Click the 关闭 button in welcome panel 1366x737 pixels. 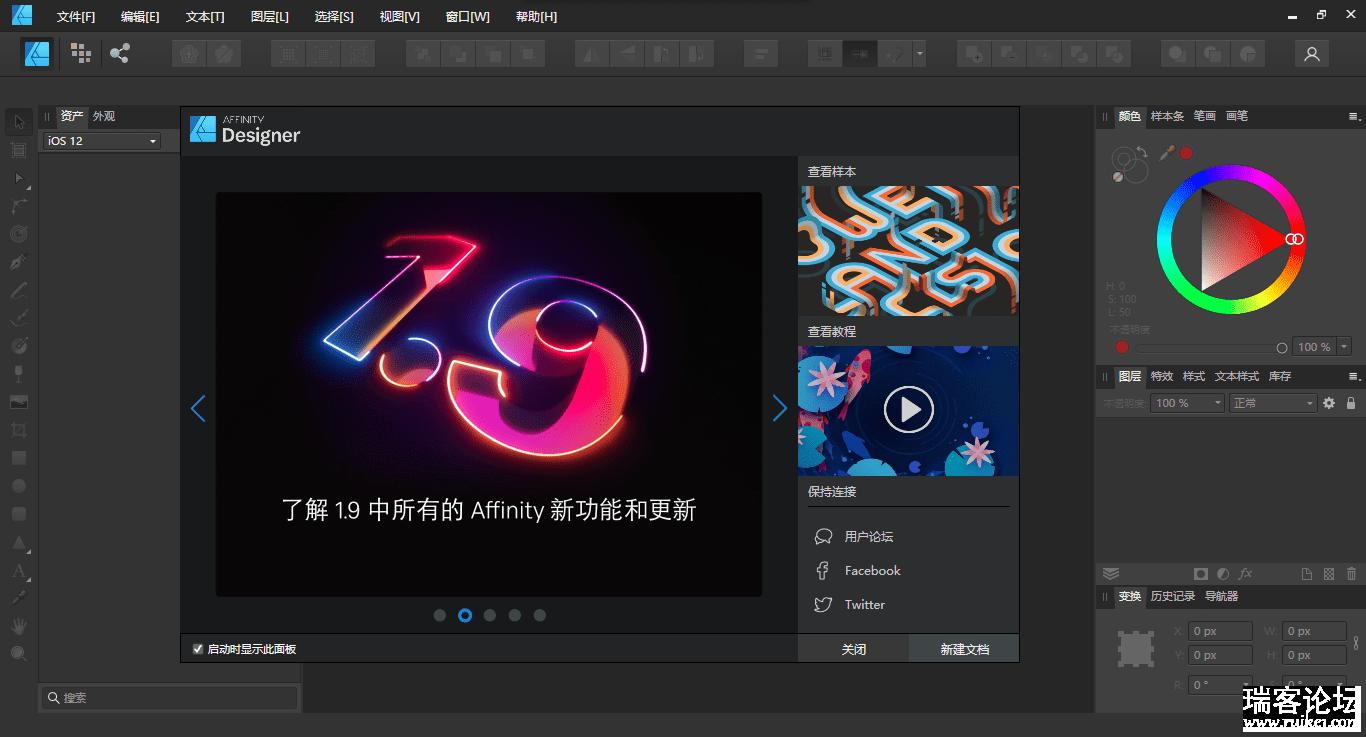click(853, 649)
